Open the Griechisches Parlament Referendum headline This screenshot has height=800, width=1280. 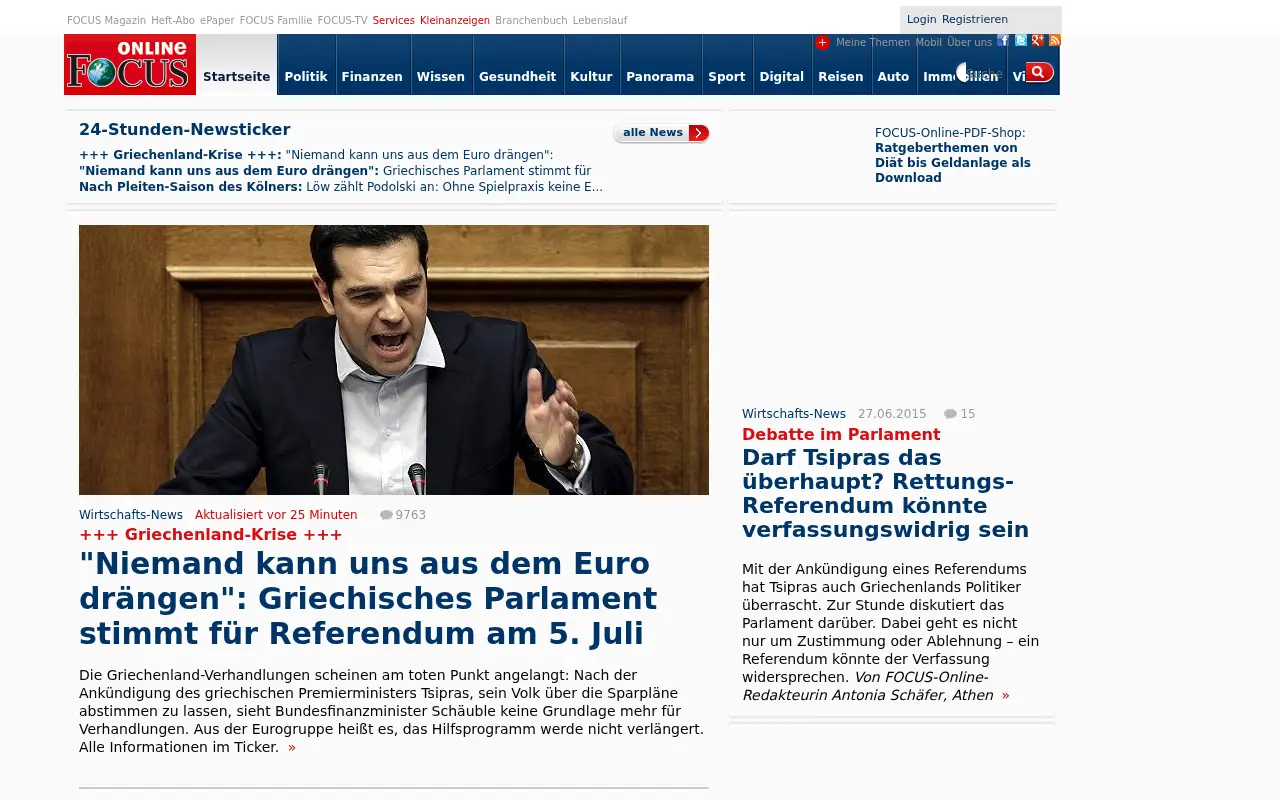tap(368, 599)
